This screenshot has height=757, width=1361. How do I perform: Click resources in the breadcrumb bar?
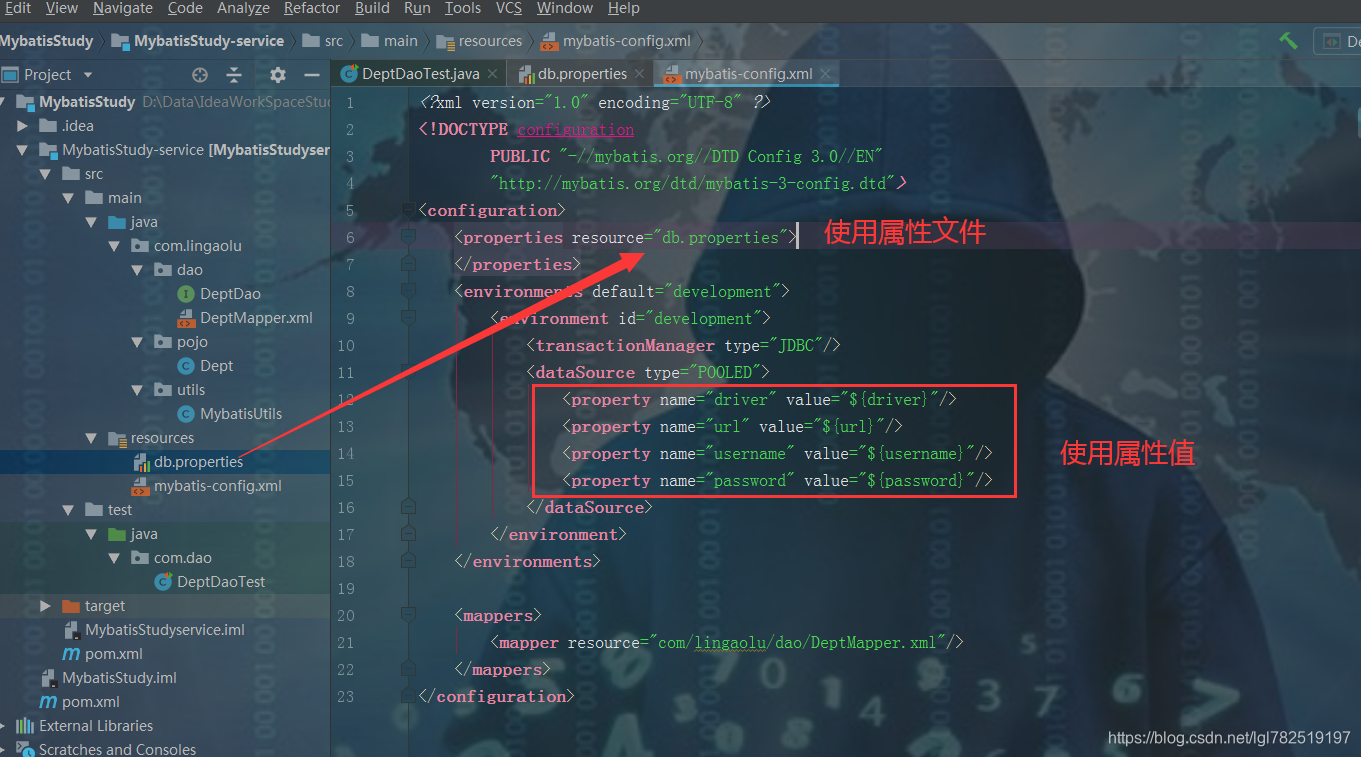488,40
